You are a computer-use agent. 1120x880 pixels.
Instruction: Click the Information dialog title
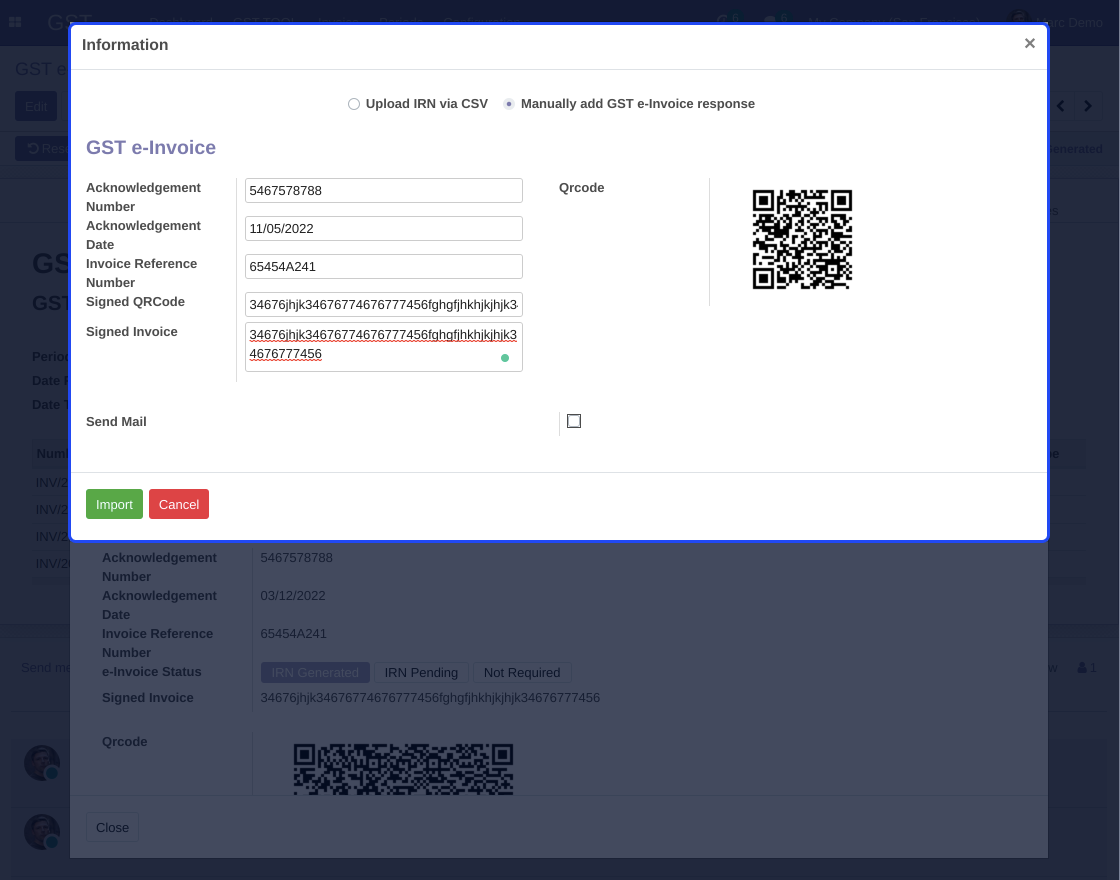pos(125,44)
